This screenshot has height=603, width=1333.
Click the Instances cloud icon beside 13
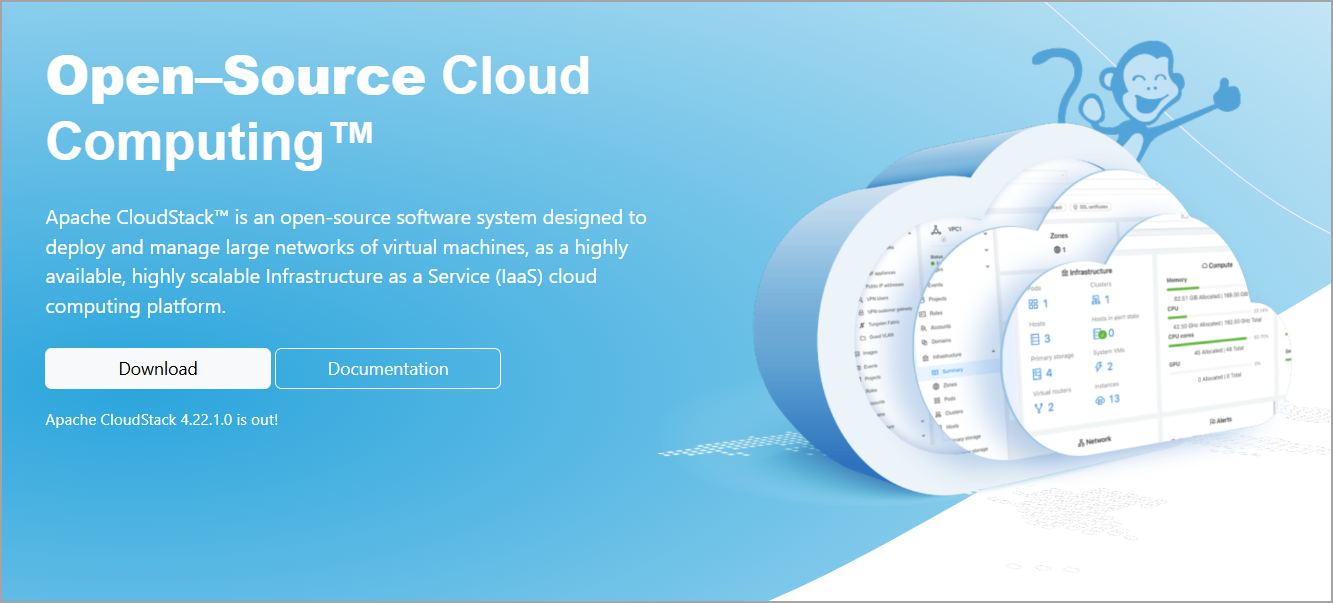pyautogui.click(x=1100, y=400)
